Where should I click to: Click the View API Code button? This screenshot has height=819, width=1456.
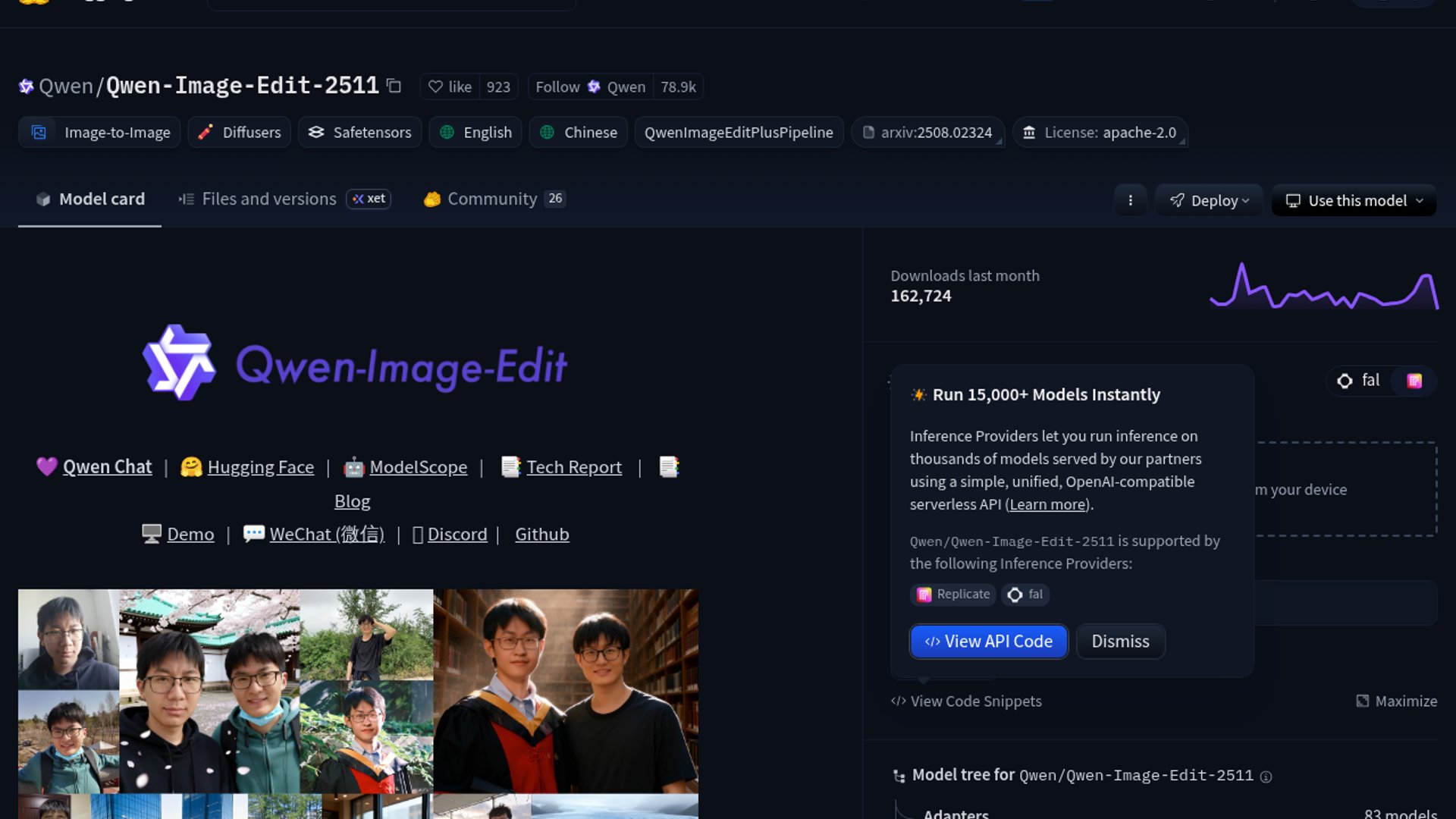click(x=988, y=642)
